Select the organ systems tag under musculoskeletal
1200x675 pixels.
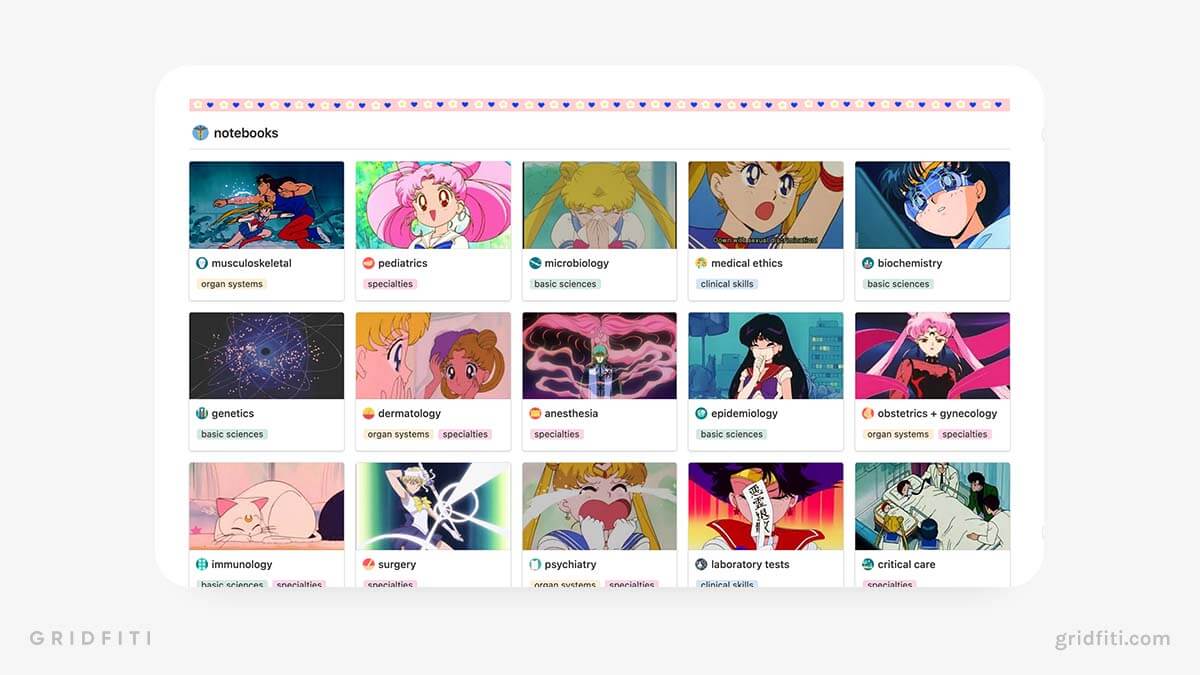tap(232, 284)
